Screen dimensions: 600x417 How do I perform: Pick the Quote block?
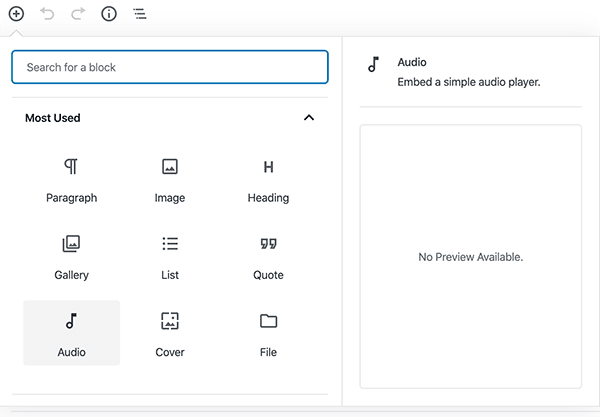click(268, 256)
